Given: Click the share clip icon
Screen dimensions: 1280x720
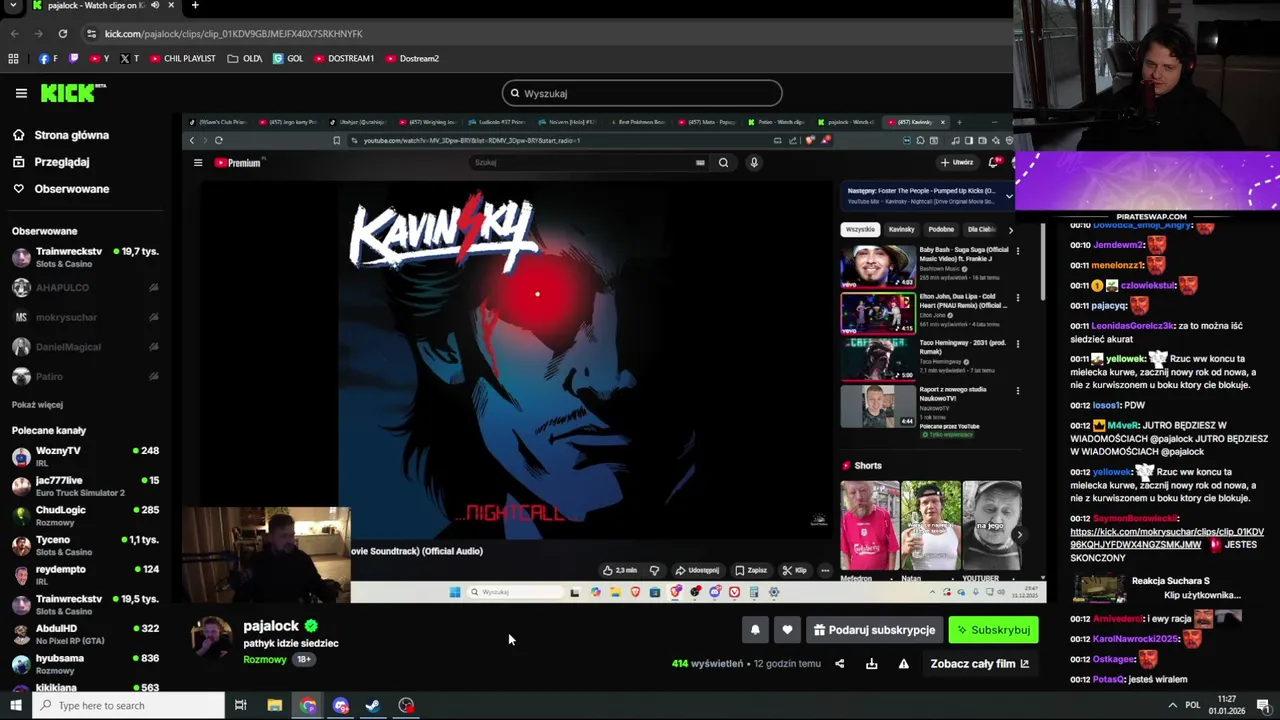Looking at the screenshot, I should click(x=839, y=664).
